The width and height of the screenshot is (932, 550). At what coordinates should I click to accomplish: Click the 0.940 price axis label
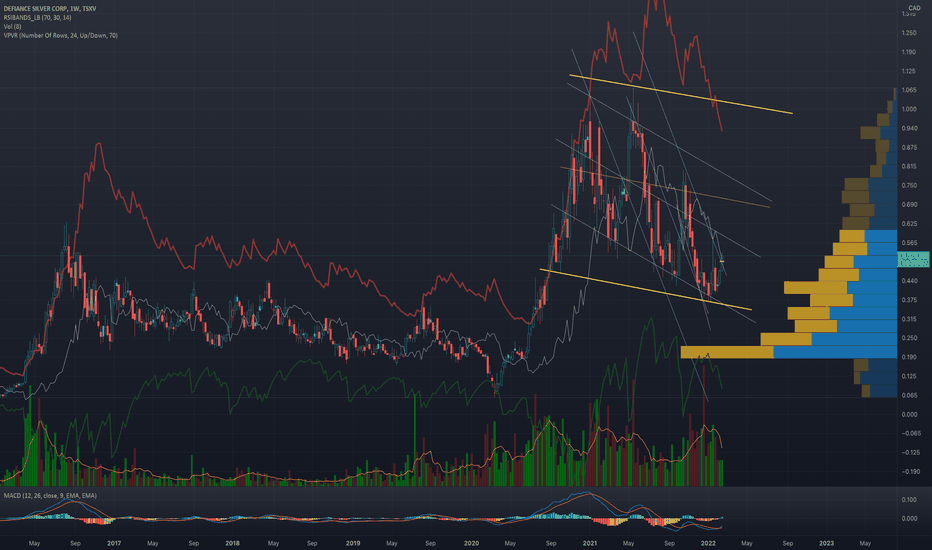(x=909, y=128)
